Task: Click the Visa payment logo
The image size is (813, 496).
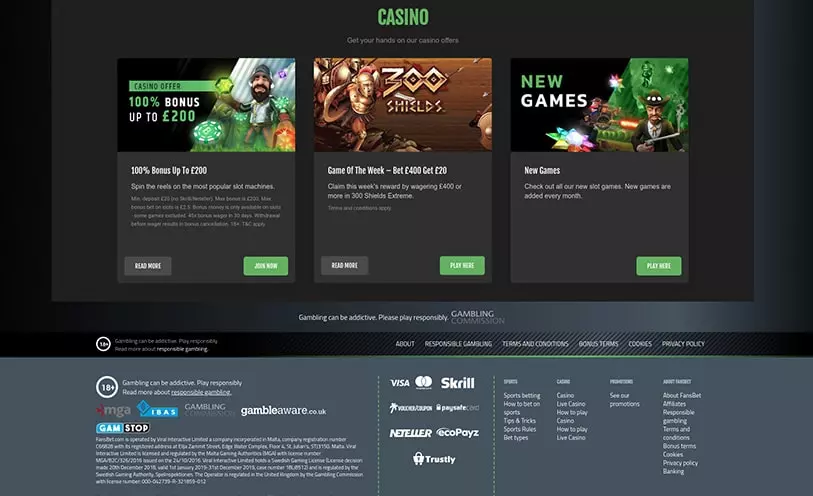Action: point(400,383)
